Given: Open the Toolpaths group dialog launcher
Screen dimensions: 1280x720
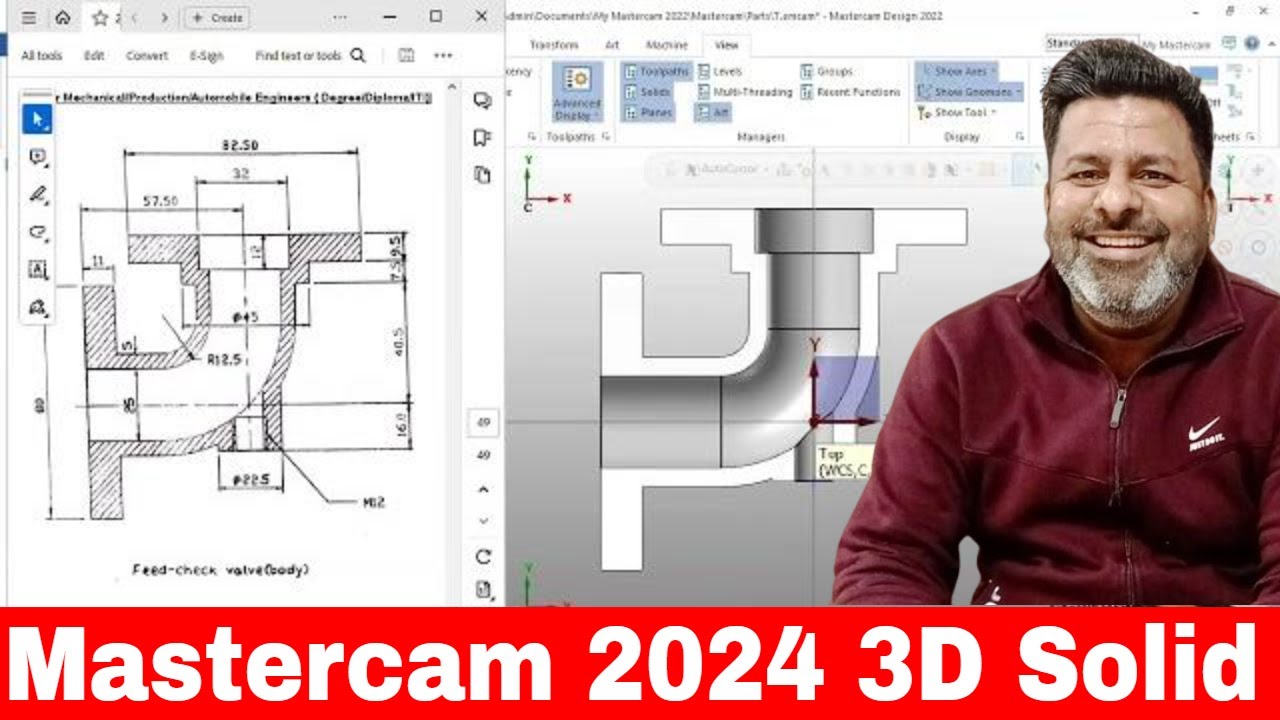Looking at the screenshot, I should 606,137.
